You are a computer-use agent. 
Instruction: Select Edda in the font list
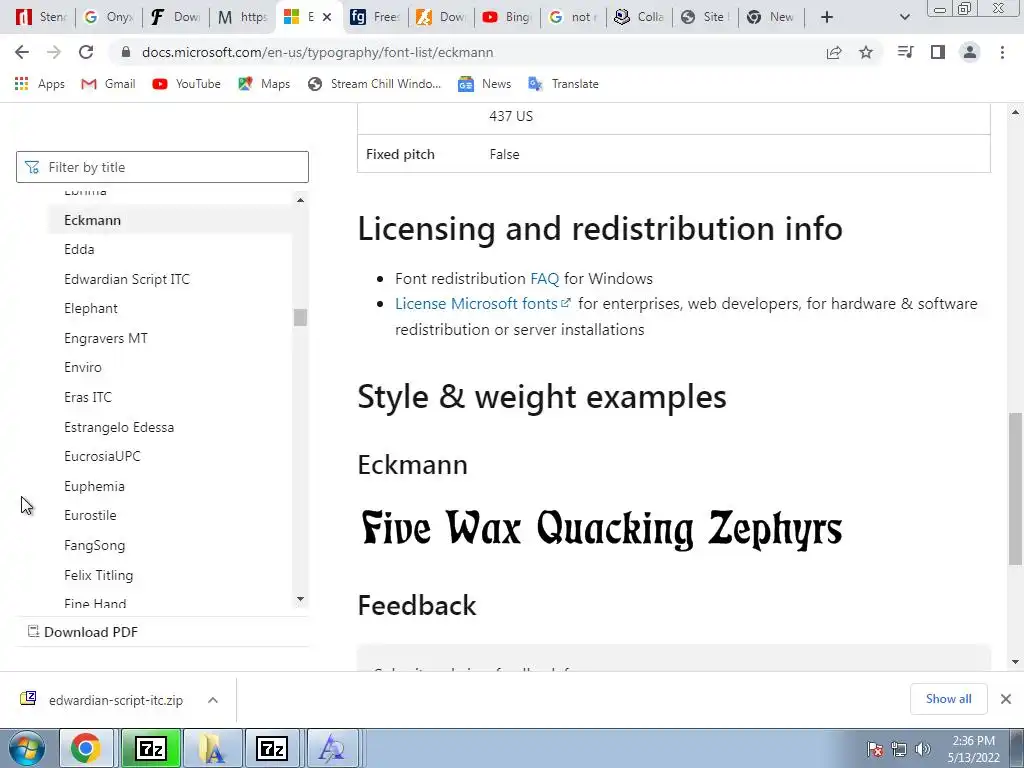(79, 249)
